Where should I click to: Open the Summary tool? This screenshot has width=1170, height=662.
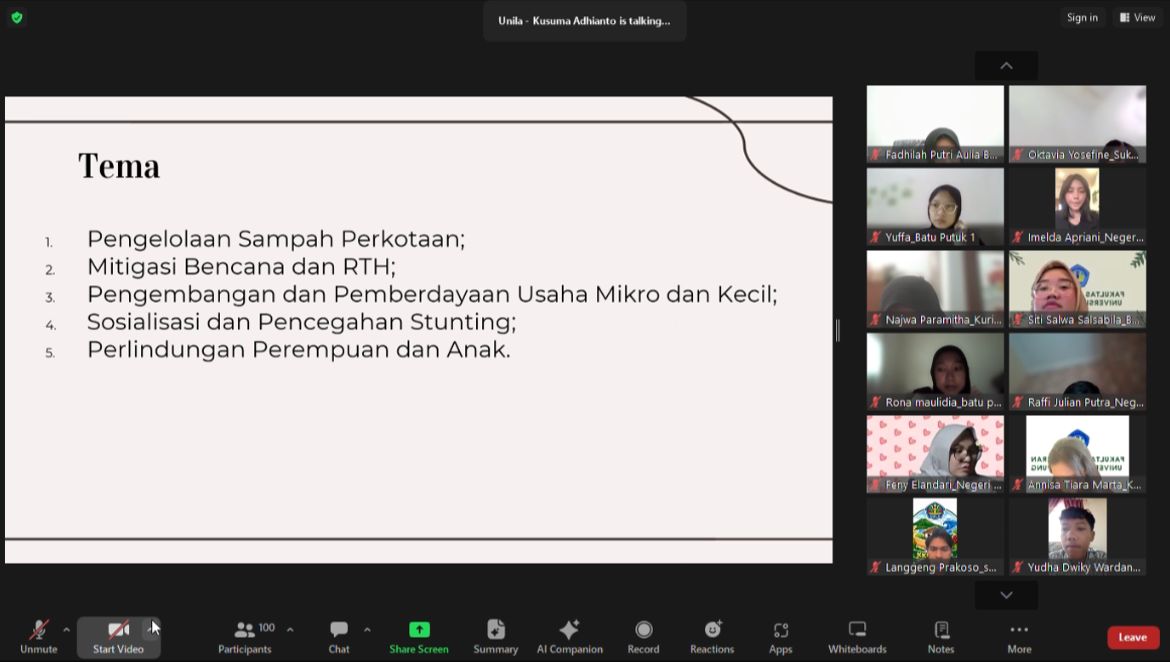(495, 636)
